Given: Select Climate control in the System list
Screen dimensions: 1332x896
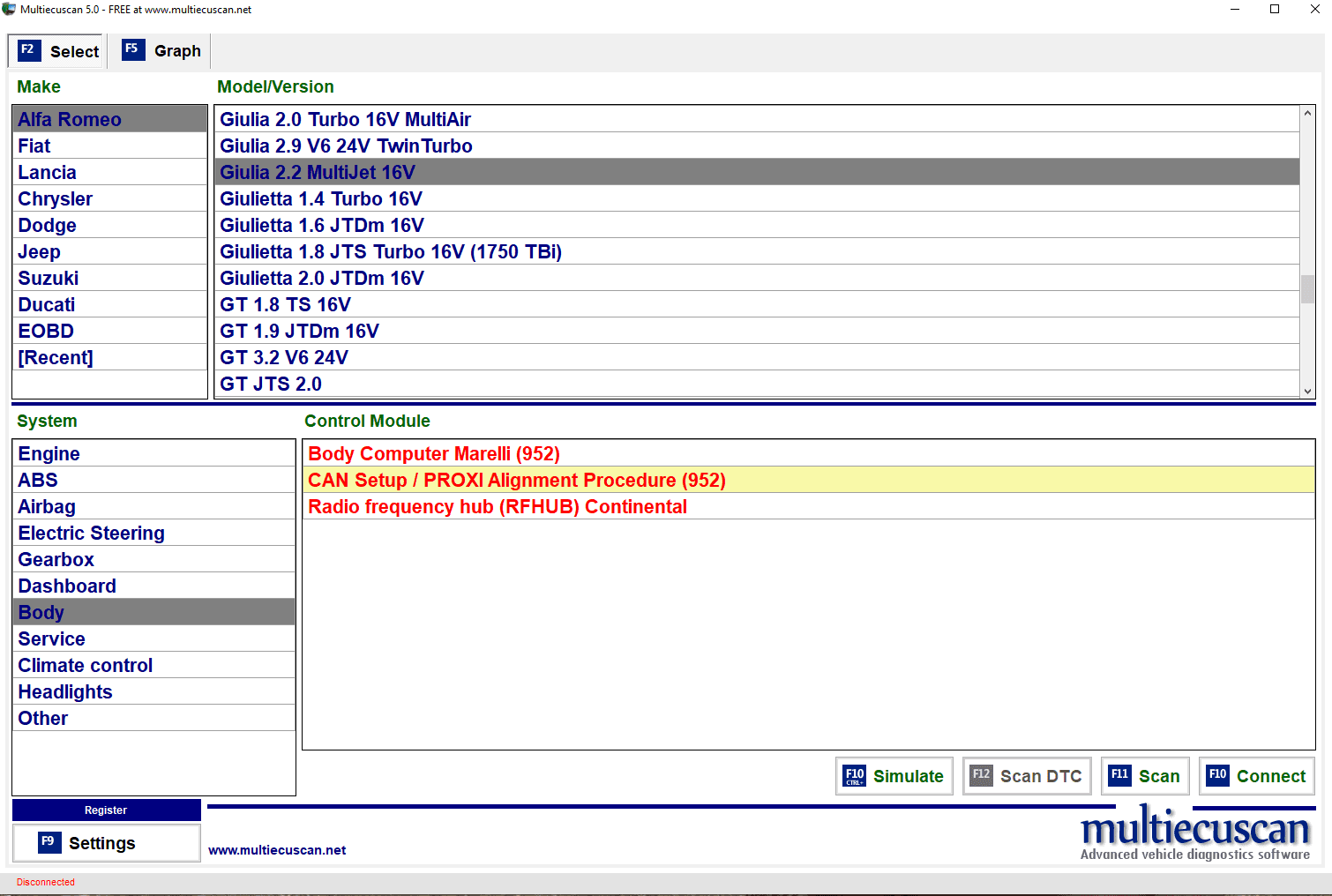Looking at the screenshot, I should [86, 666].
